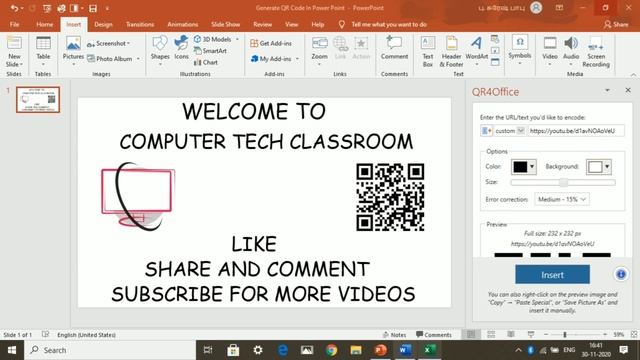Insert a Video
The height and width of the screenshot is (360, 640).
pyautogui.click(x=550, y=51)
